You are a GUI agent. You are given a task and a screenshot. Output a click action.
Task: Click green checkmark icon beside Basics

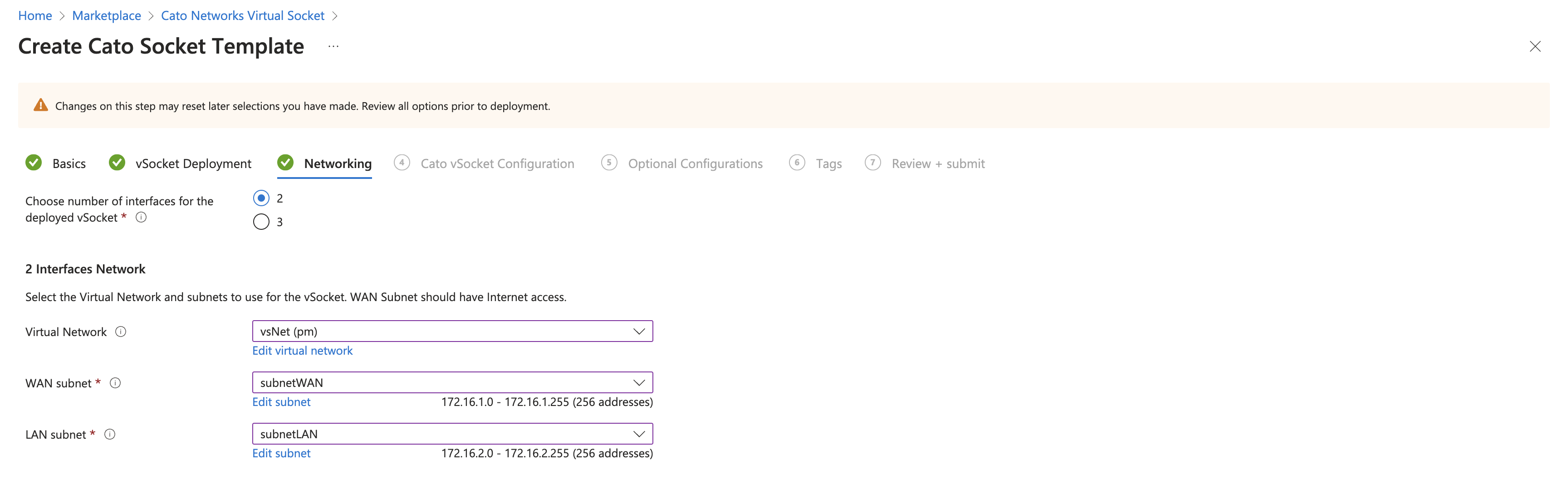click(x=34, y=163)
